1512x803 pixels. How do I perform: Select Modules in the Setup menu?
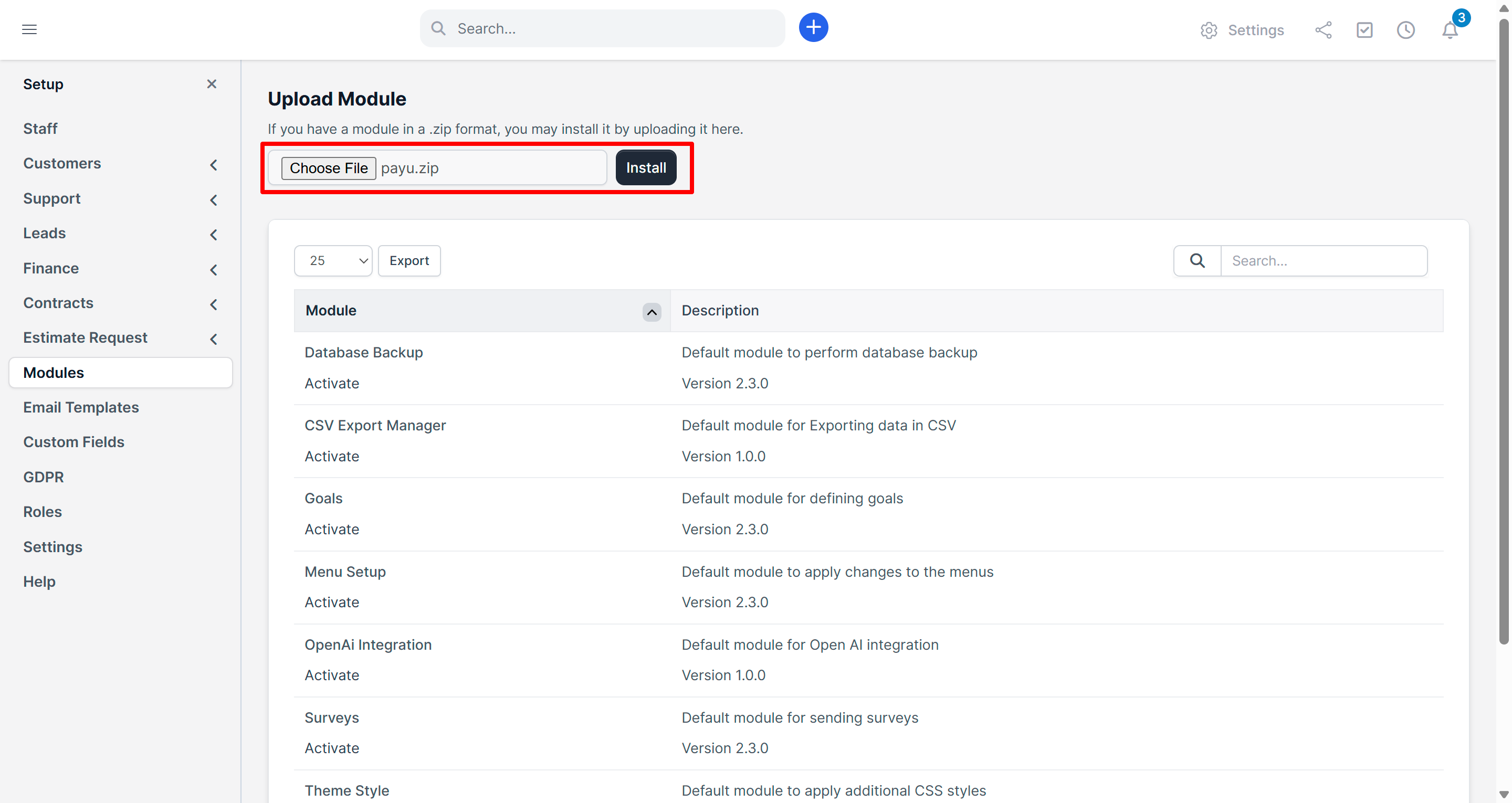coord(120,373)
